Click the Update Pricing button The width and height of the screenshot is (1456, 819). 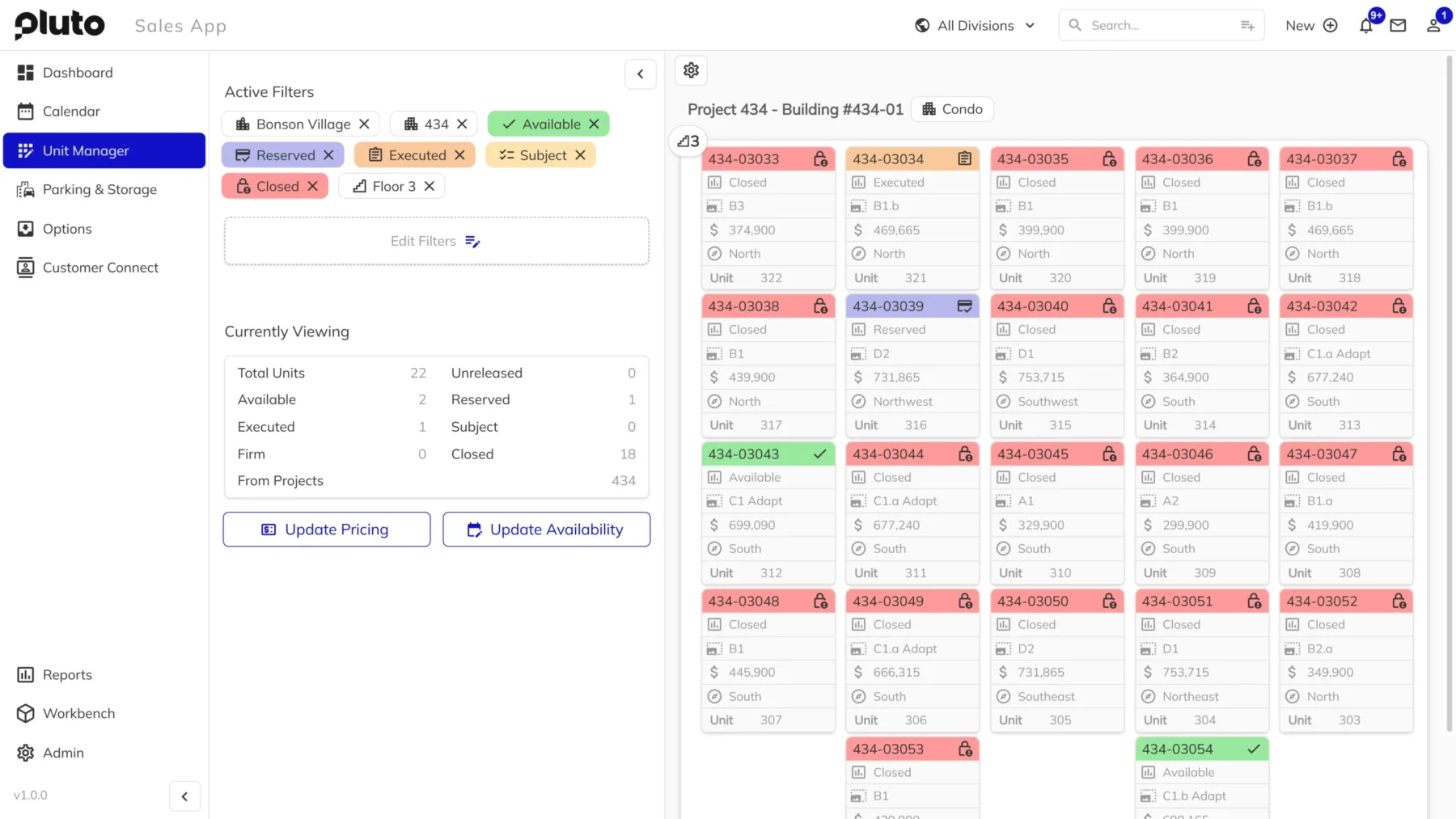click(x=327, y=530)
